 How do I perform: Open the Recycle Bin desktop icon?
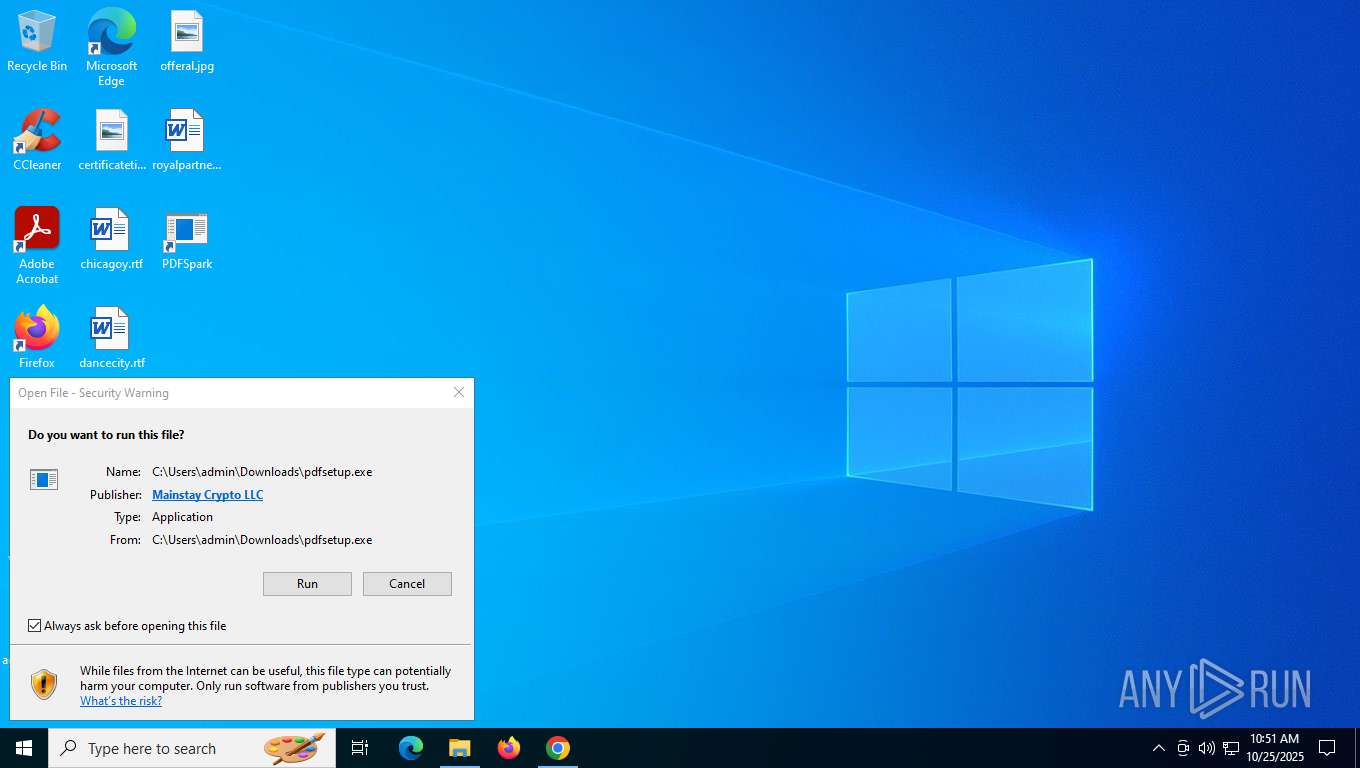37,41
